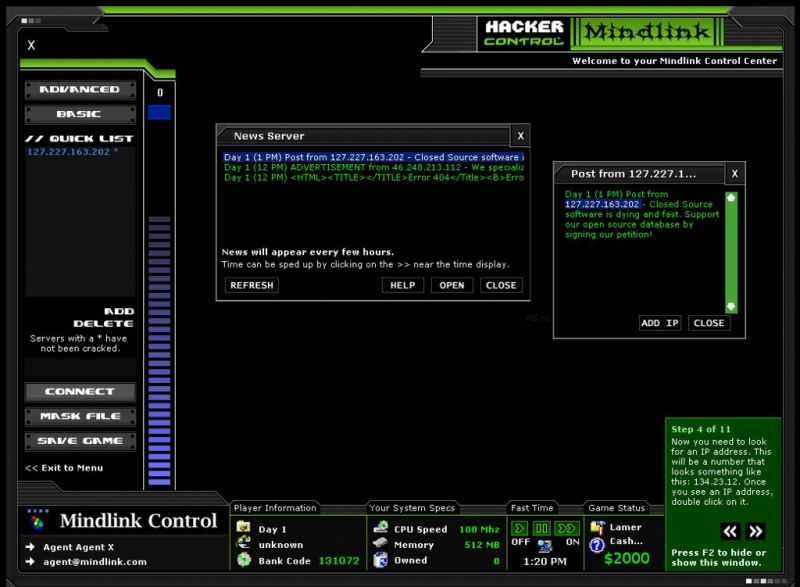Switch to the Basic panel
The height and width of the screenshot is (587, 800).
79,114
